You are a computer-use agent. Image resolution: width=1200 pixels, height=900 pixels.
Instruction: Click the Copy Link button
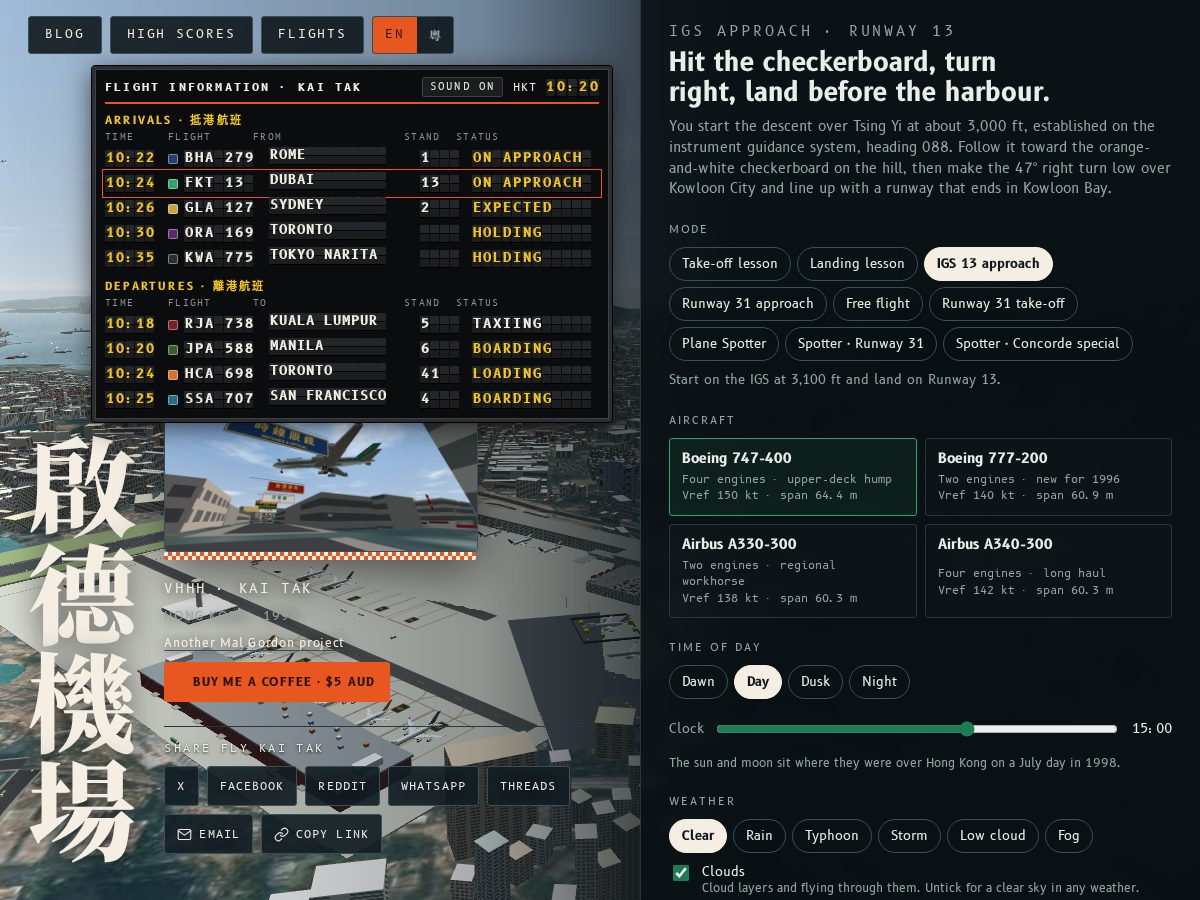tap(321, 834)
